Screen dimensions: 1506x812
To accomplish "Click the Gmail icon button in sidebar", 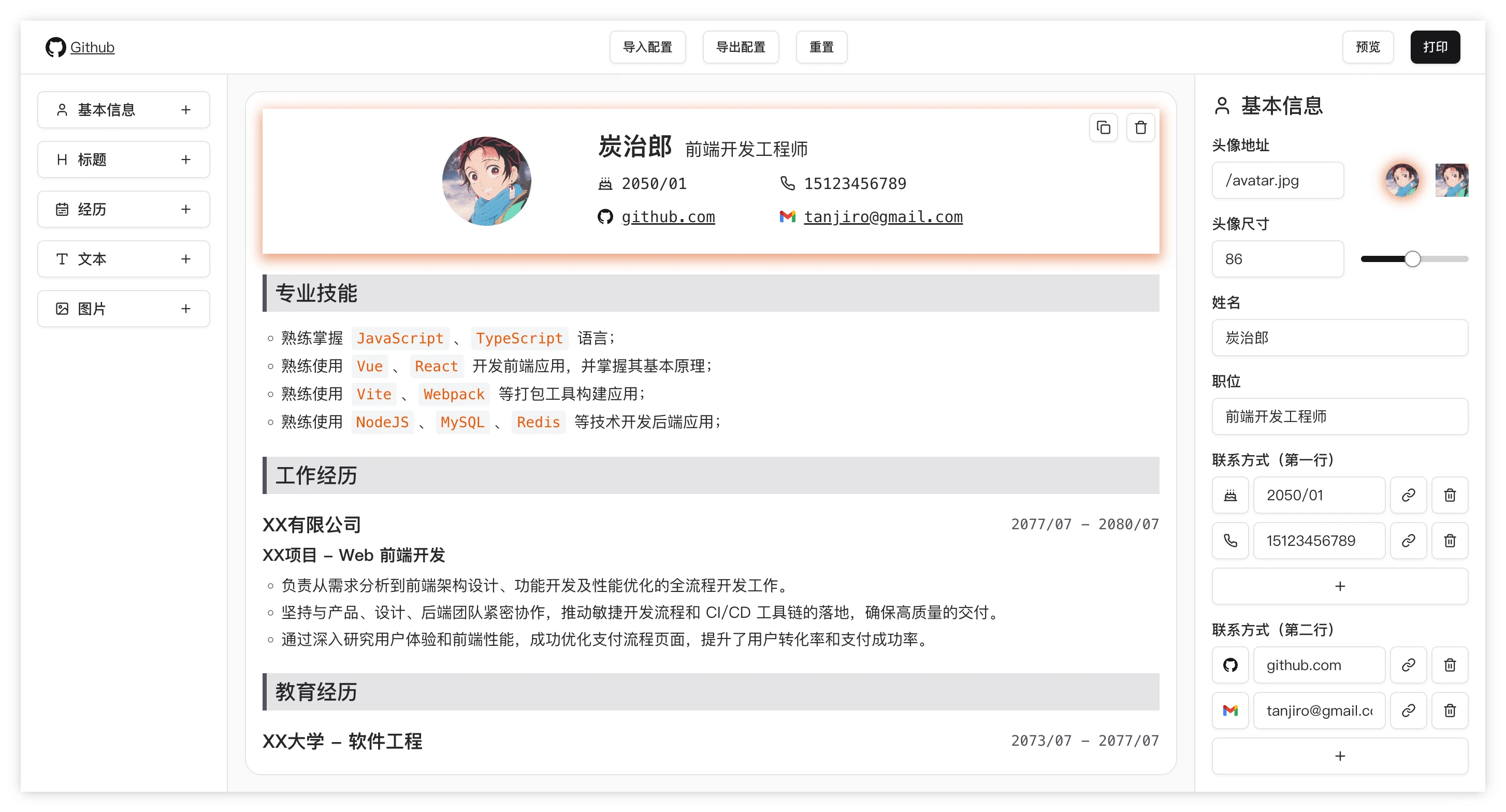I will click(x=1230, y=711).
